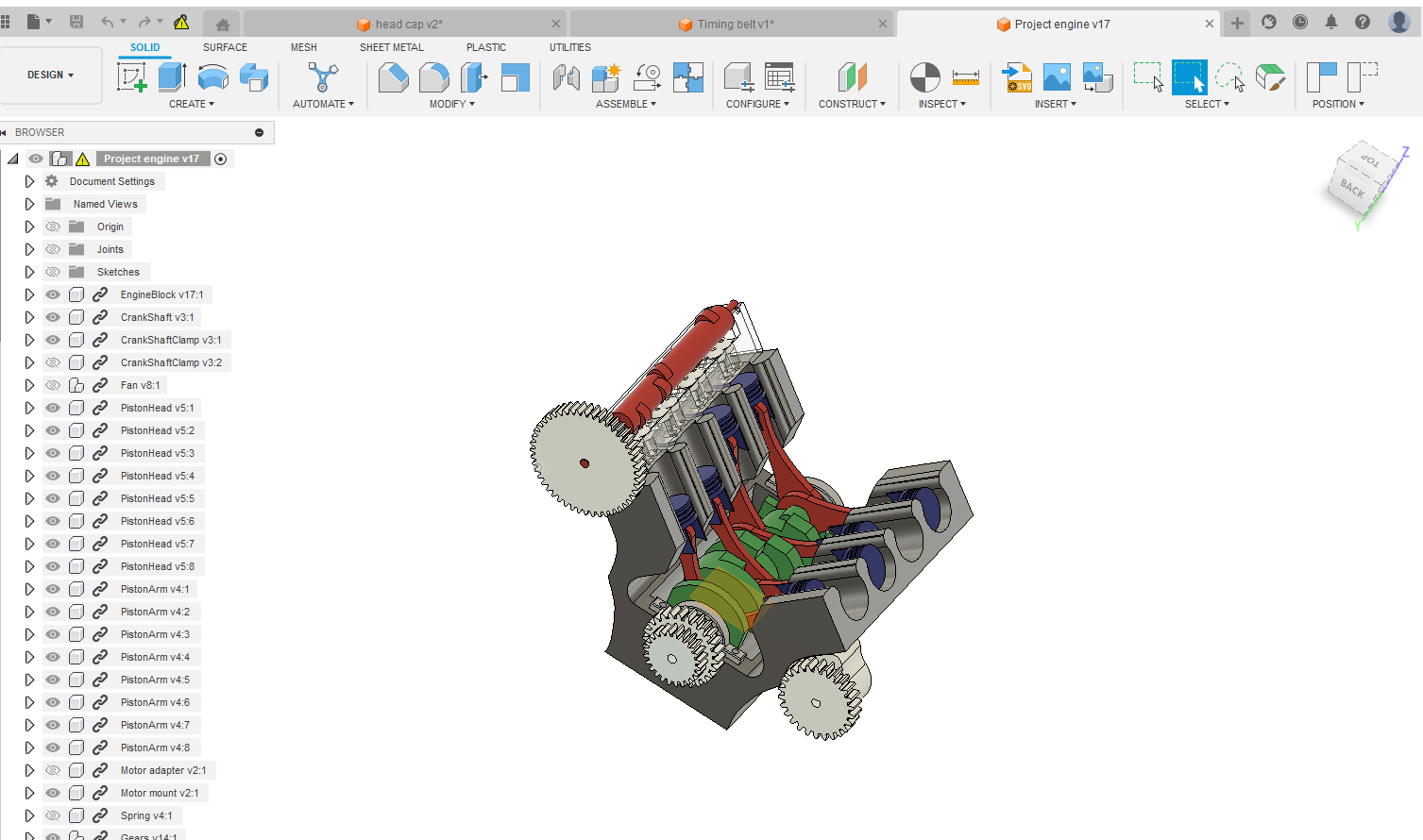
Task: Expand the Document Settings node
Action: (x=29, y=181)
